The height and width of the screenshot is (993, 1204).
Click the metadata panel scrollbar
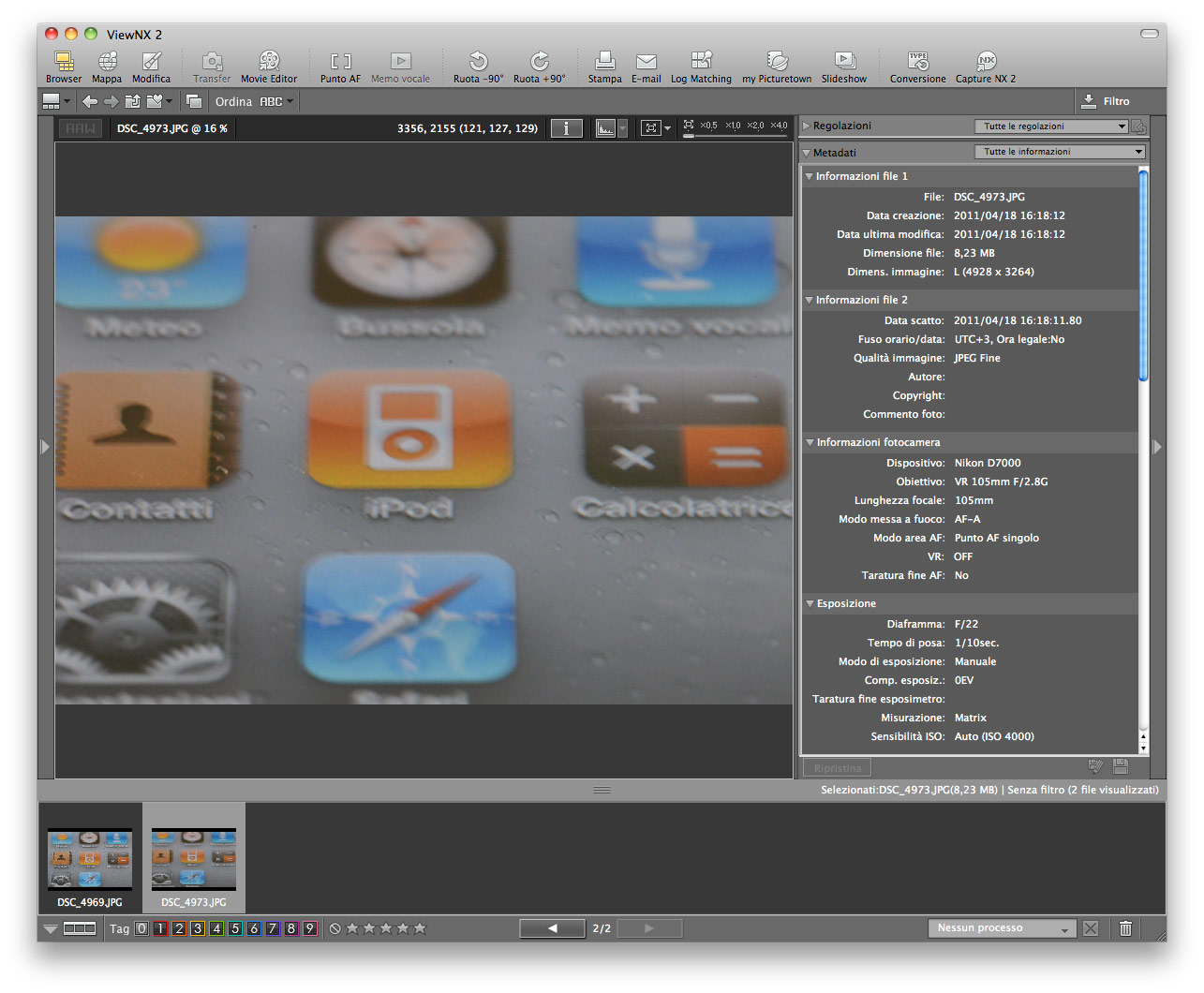(x=1143, y=275)
